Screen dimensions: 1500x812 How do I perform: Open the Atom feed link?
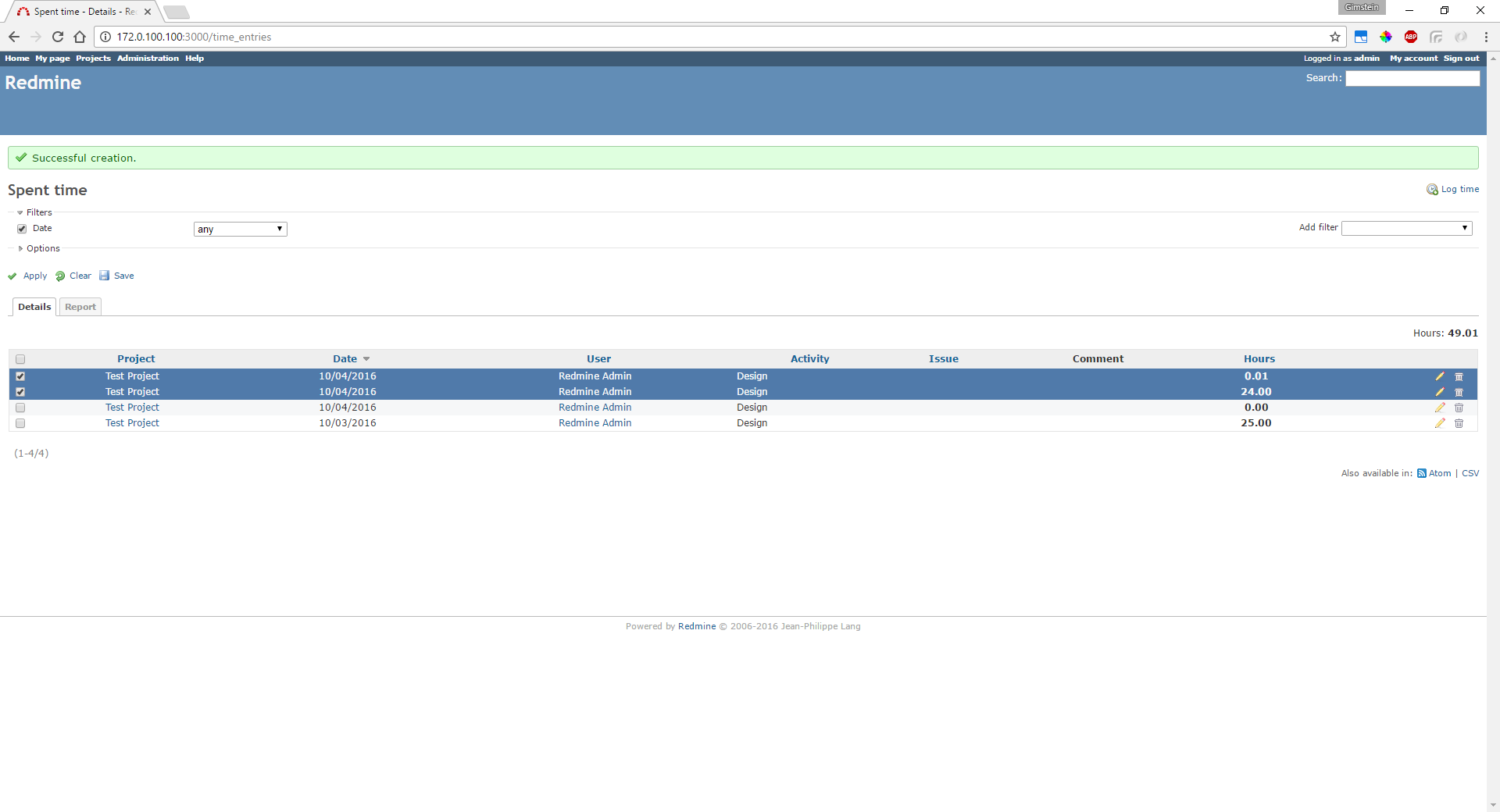click(x=1439, y=473)
